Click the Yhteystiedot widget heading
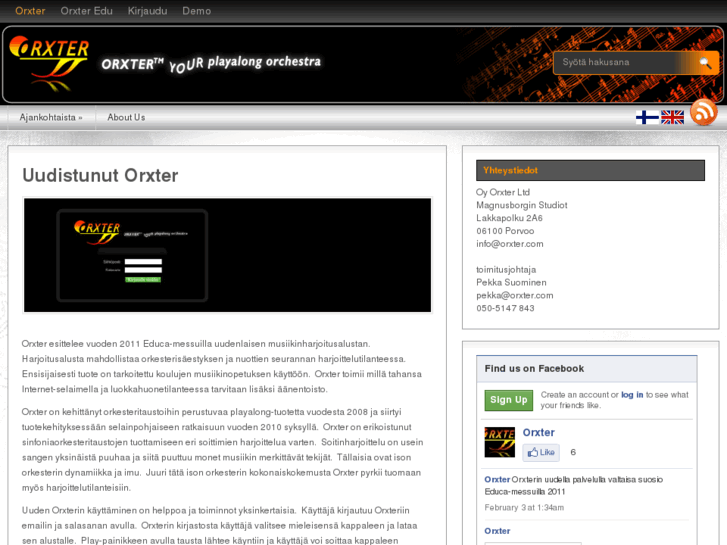Screen dimensions: 727x545 [590, 170]
